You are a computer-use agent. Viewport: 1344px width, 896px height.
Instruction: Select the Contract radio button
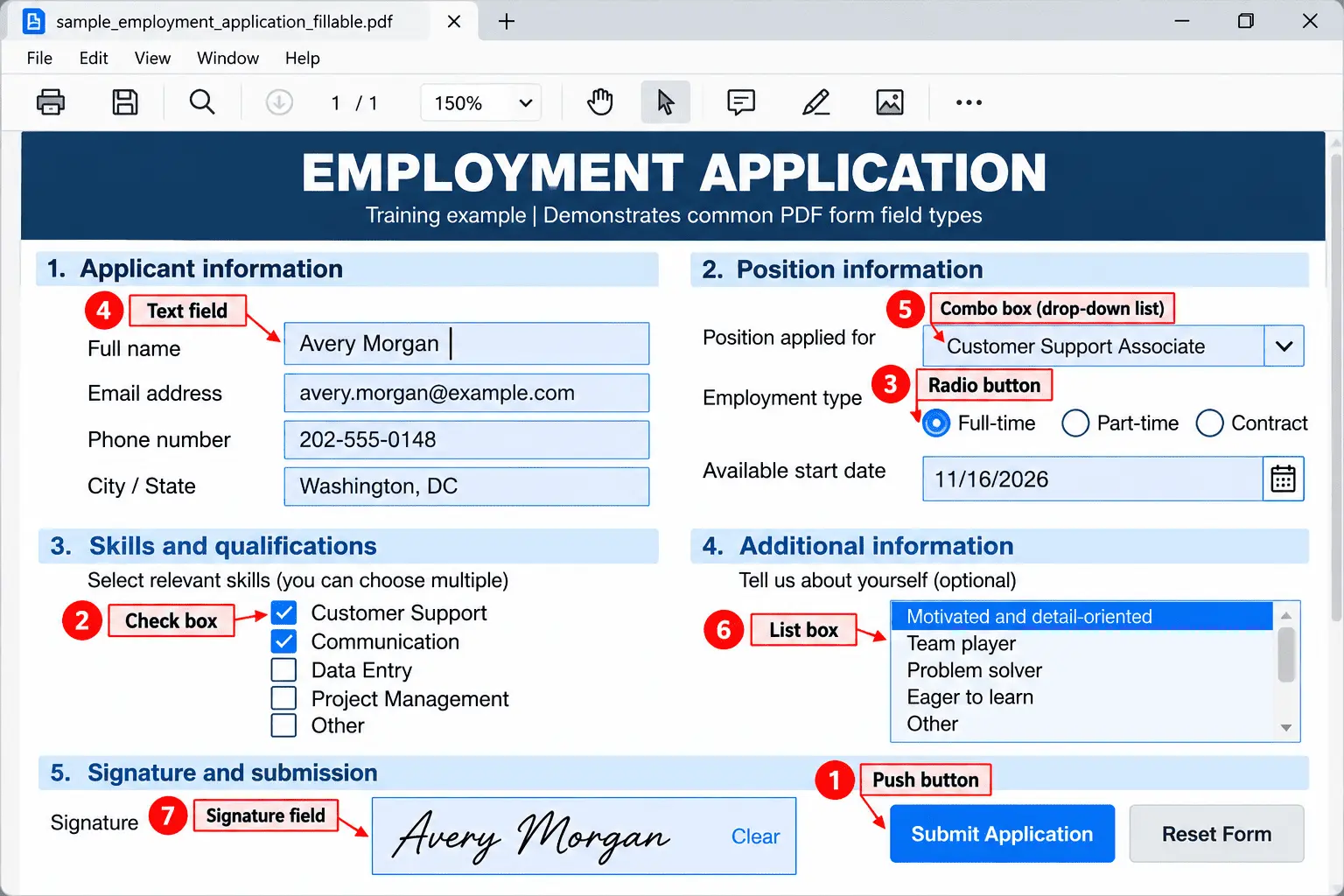[1209, 423]
